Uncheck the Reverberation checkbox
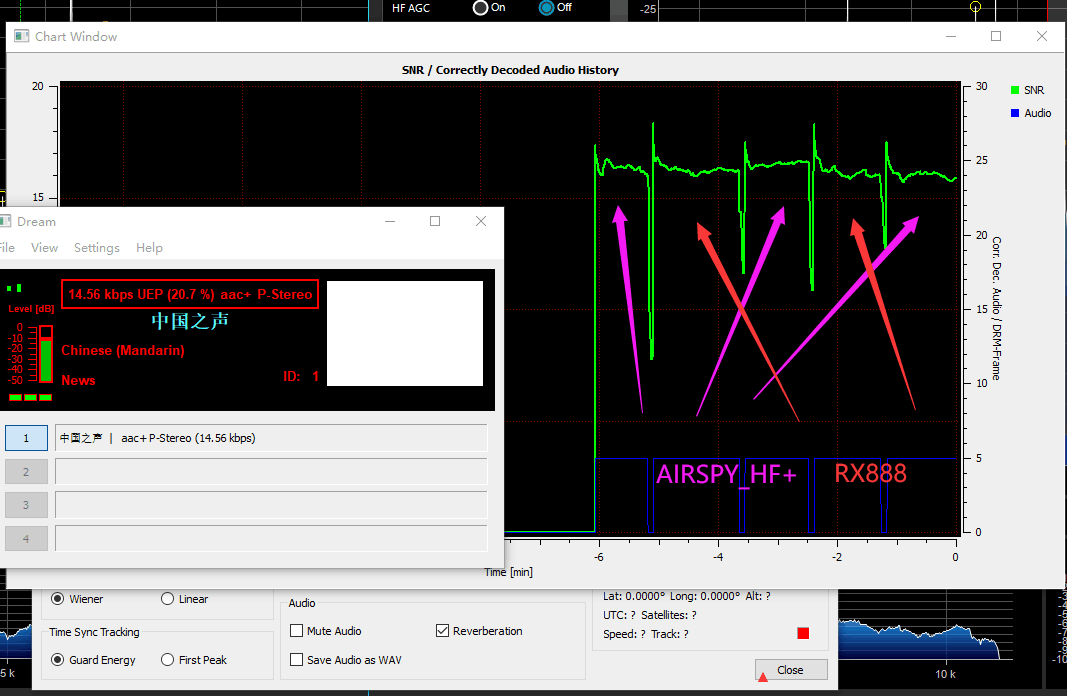 pyautogui.click(x=443, y=631)
